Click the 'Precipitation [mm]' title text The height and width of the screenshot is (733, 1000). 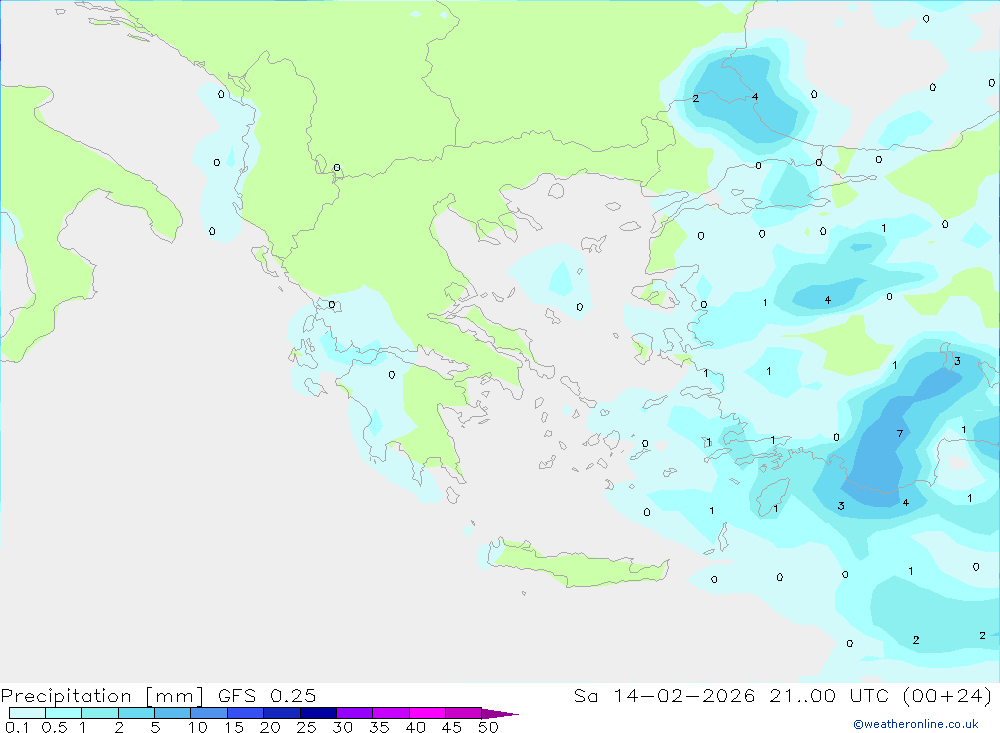(102, 696)
